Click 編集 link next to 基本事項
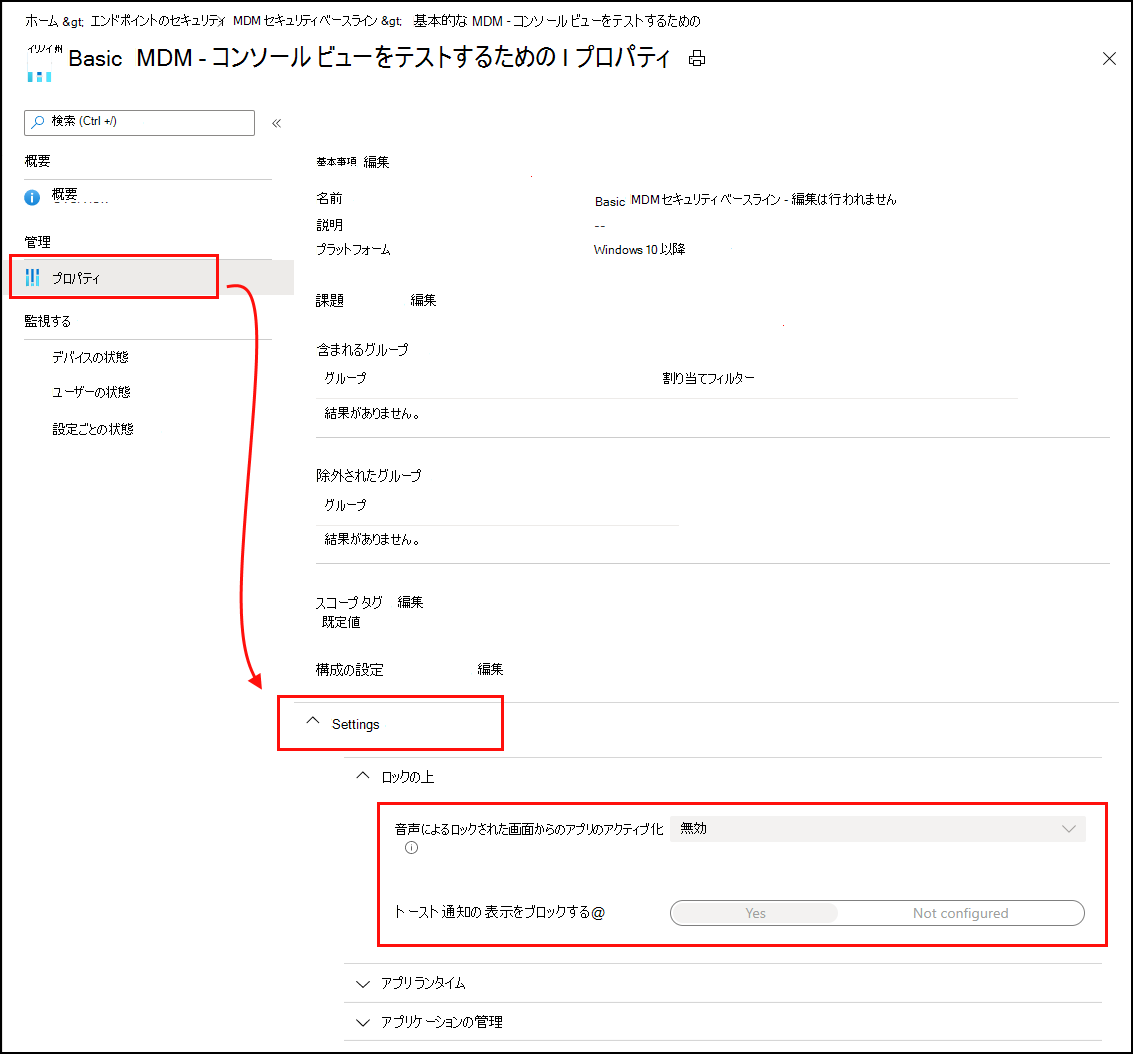The height and width of the screenshot is (1054, 1133). tap(376, 163)
